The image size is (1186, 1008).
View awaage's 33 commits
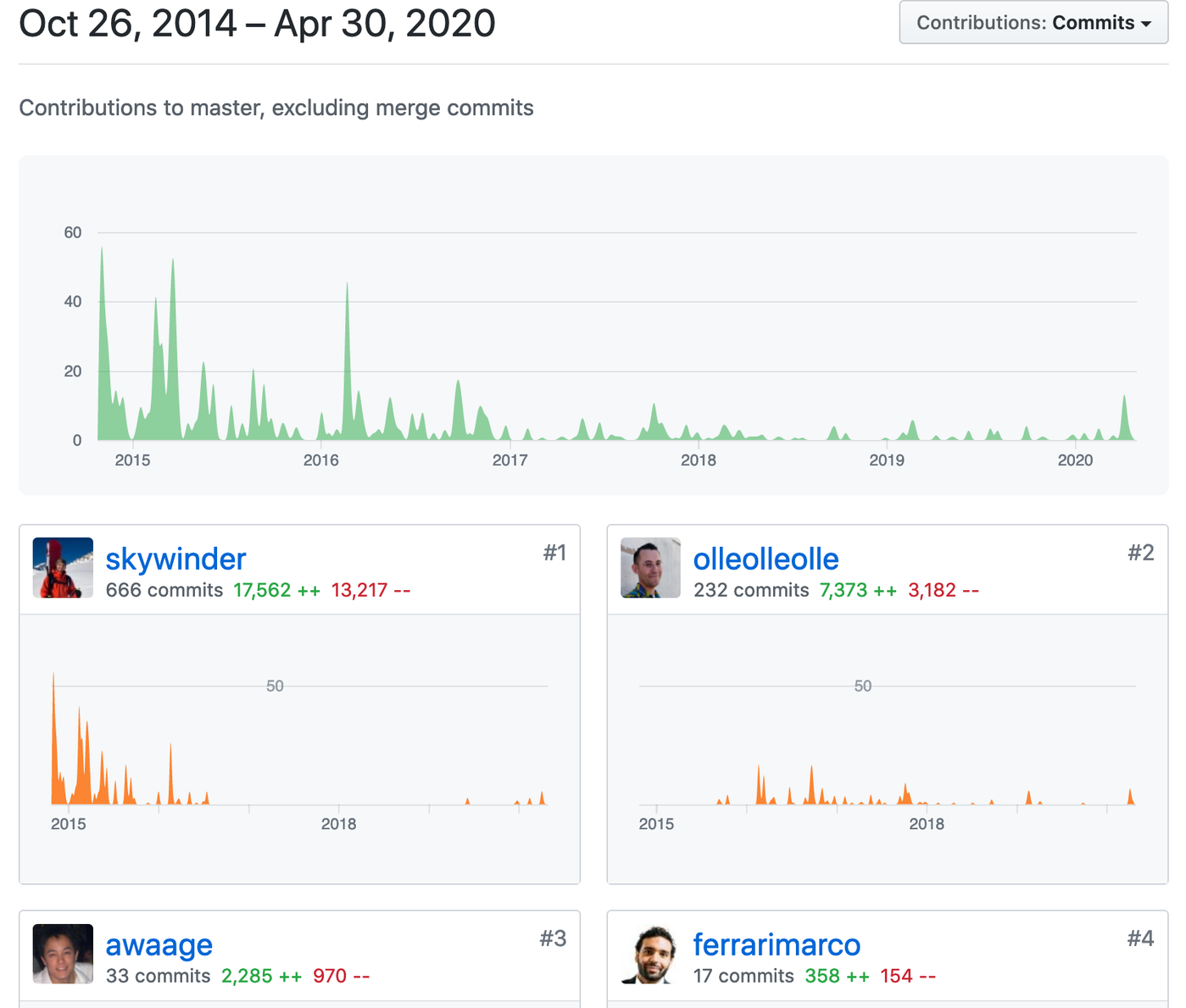click(x=158, y=976)
